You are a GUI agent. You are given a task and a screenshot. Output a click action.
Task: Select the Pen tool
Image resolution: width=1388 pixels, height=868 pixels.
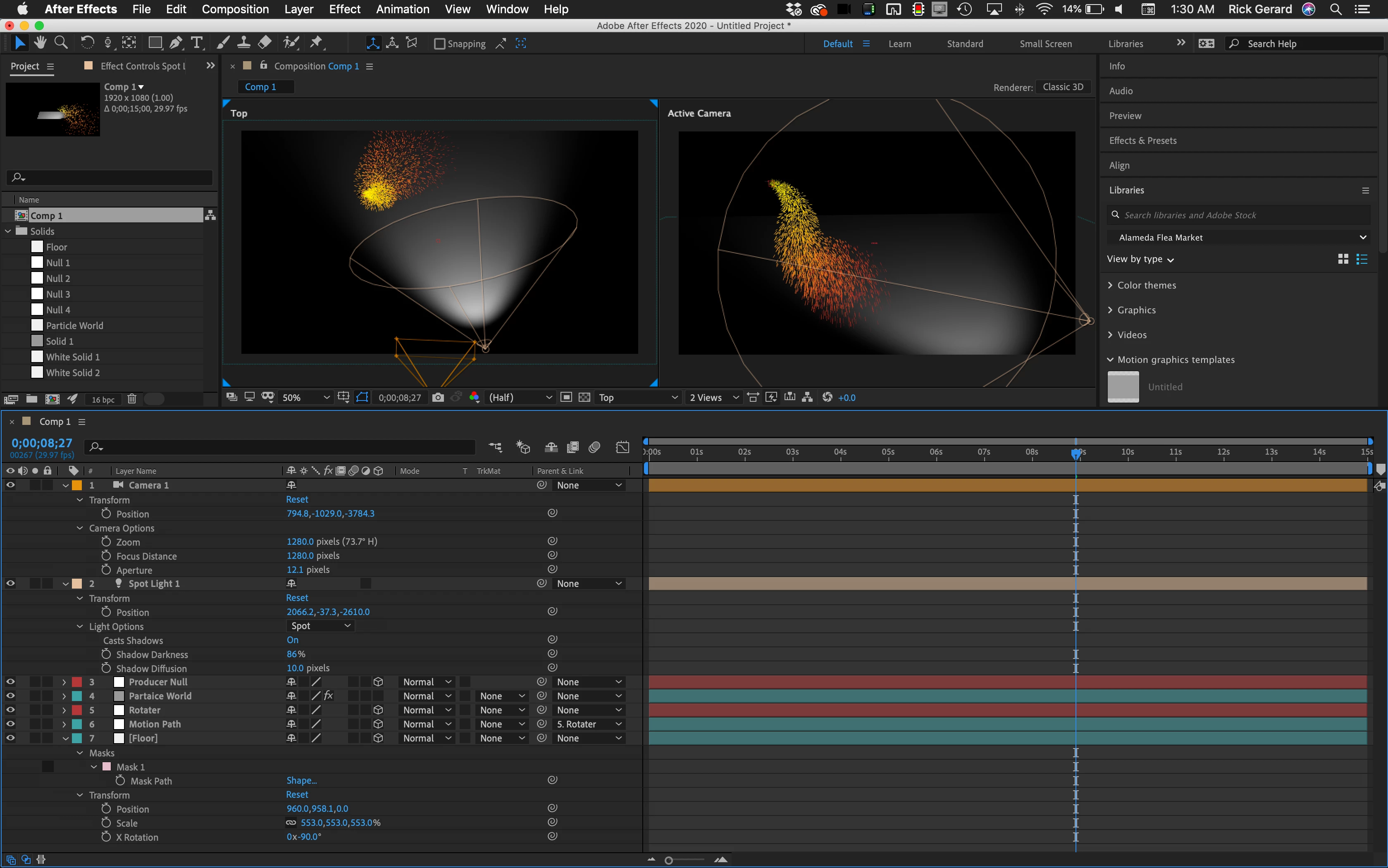pyautogui.click(x=176, y=43)
